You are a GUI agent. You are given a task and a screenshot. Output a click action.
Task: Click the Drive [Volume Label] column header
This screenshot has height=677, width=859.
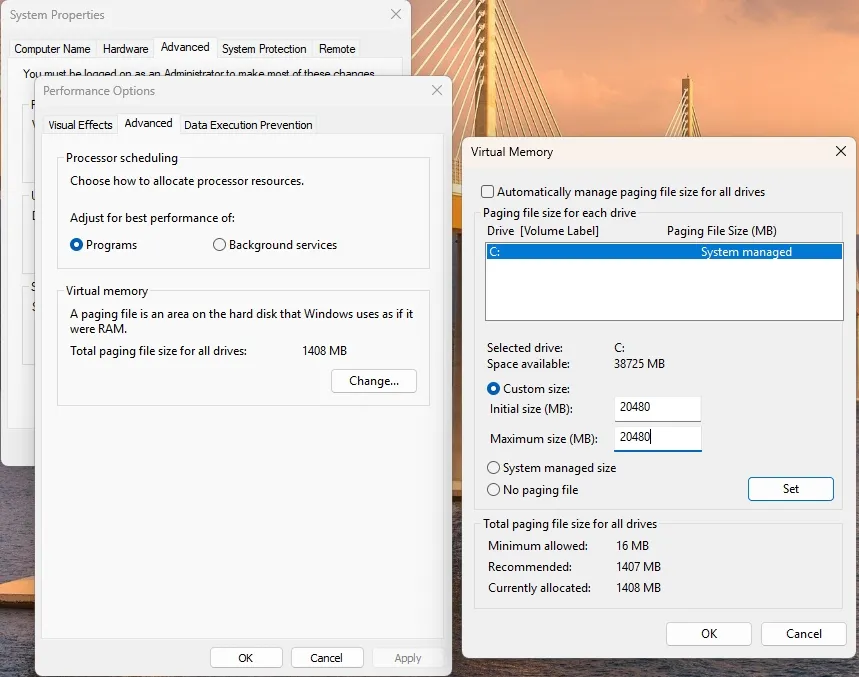(543, 231)
